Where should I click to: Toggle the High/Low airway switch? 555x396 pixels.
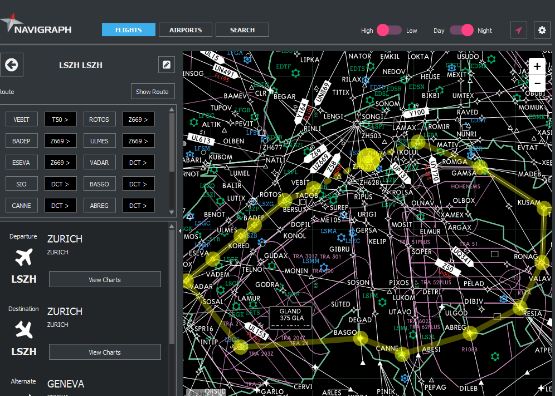click(x=389, y=30)
